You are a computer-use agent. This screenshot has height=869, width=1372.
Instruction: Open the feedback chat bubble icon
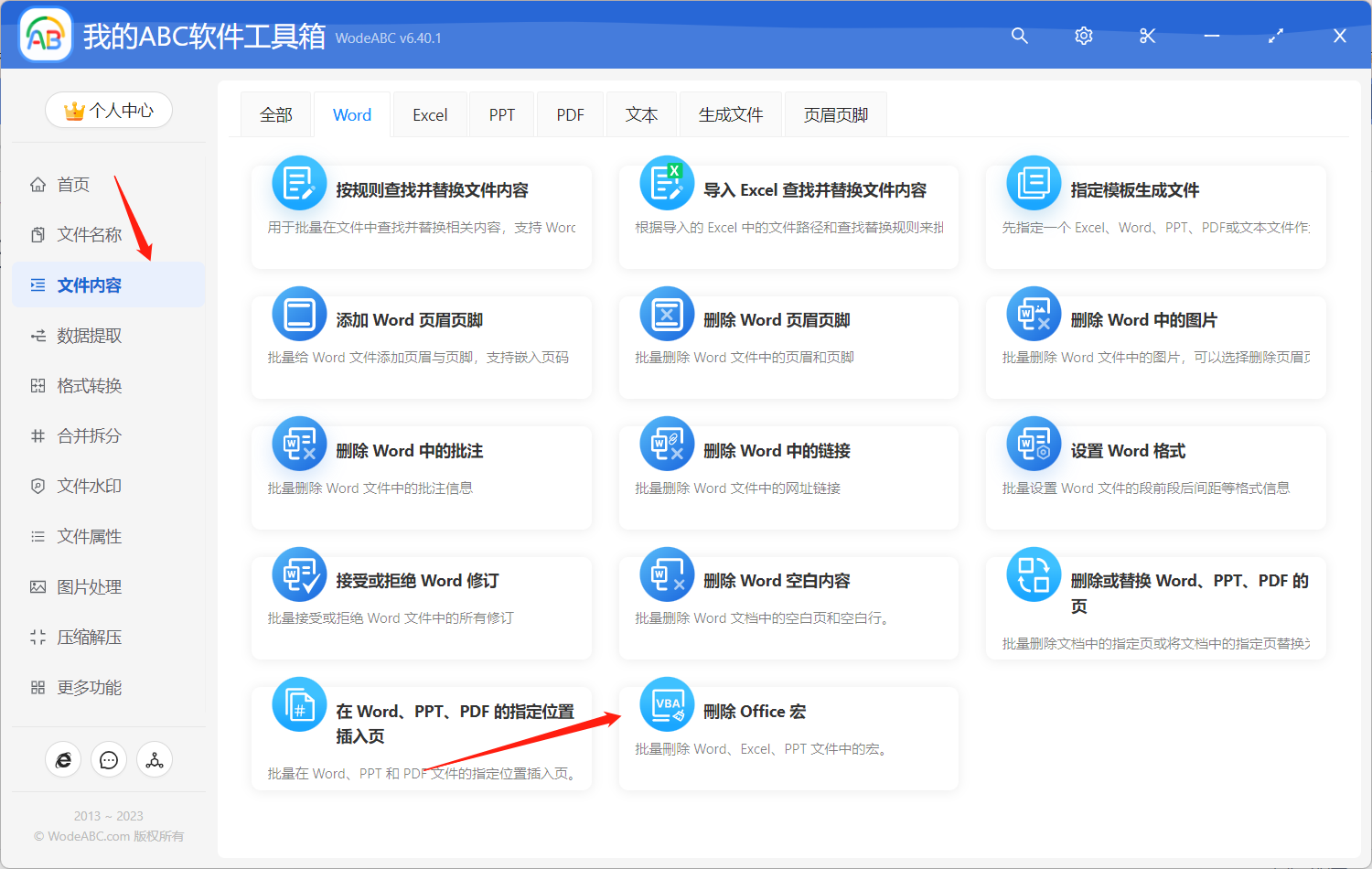pyautogui.click(x=109, y=759)
